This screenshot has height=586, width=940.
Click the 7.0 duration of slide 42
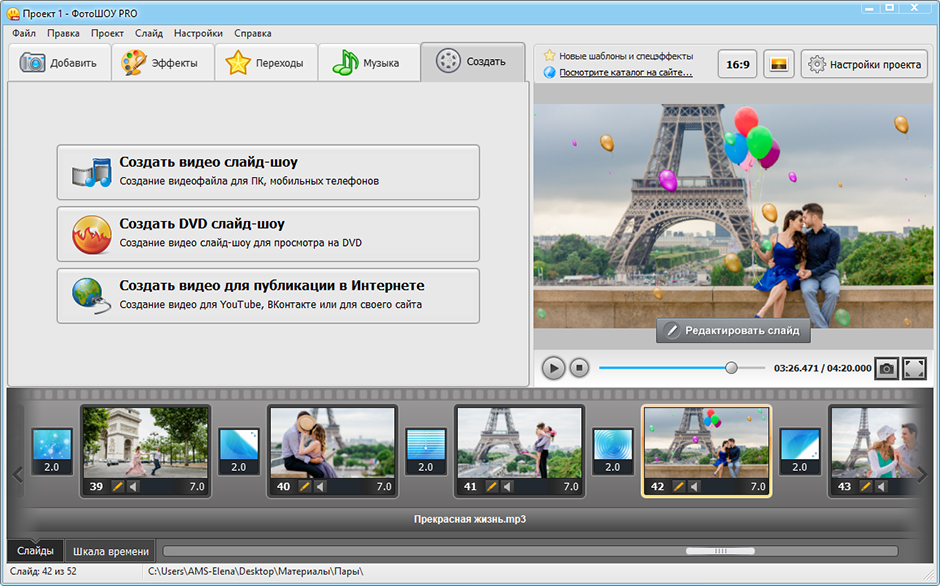coord(758,486)
